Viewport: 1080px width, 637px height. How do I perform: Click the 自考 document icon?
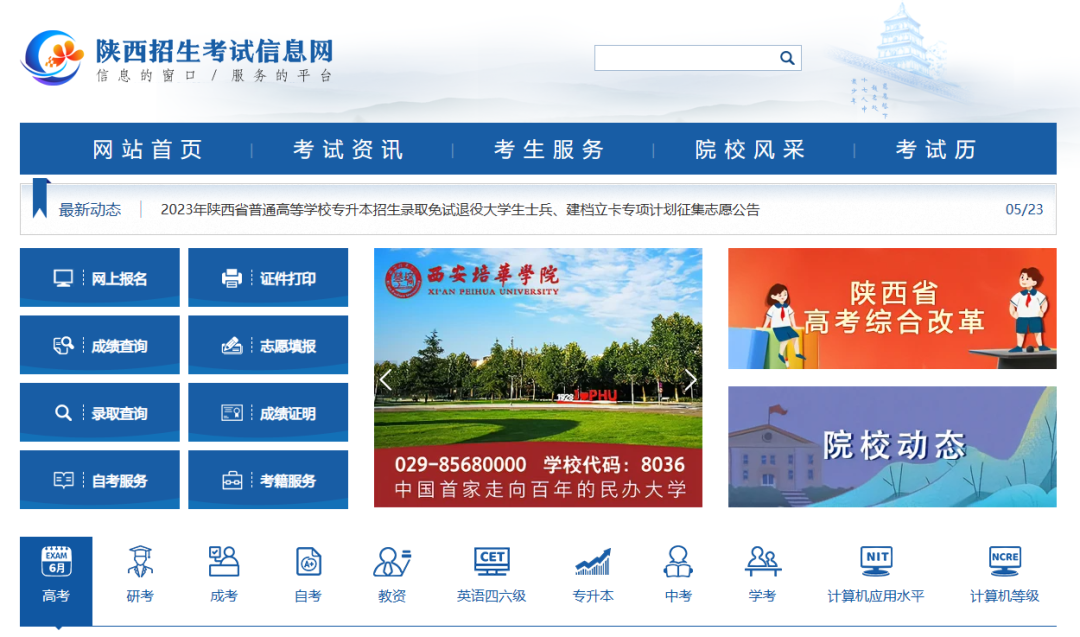308,562
